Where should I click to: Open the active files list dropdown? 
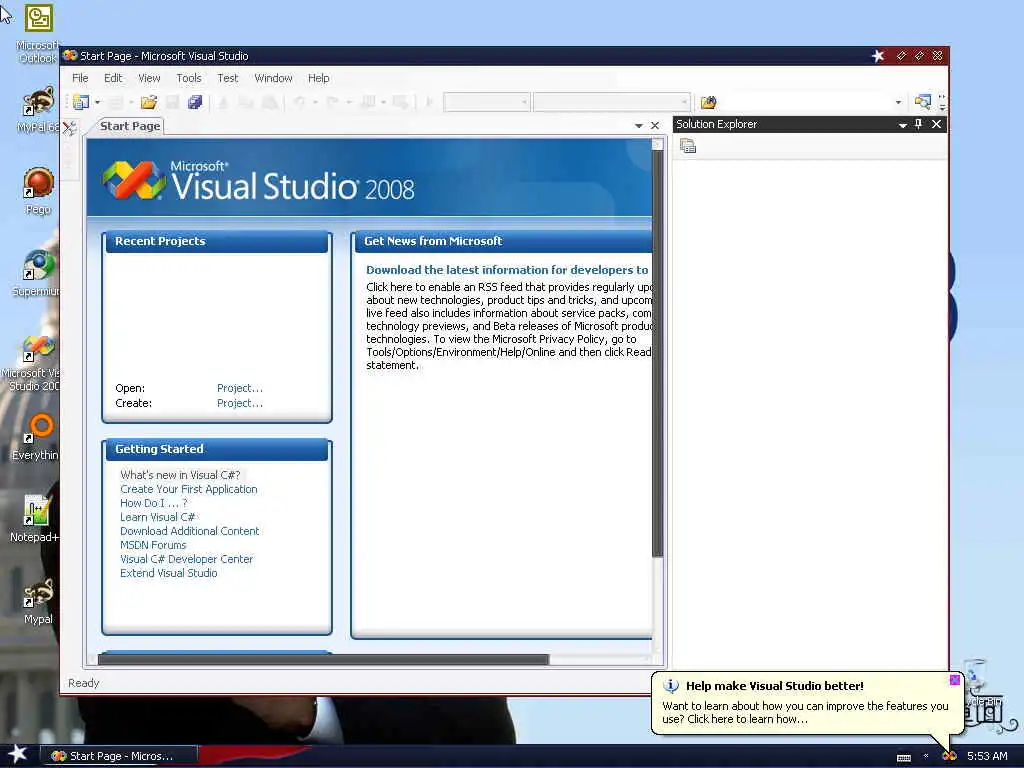[639, 125]
